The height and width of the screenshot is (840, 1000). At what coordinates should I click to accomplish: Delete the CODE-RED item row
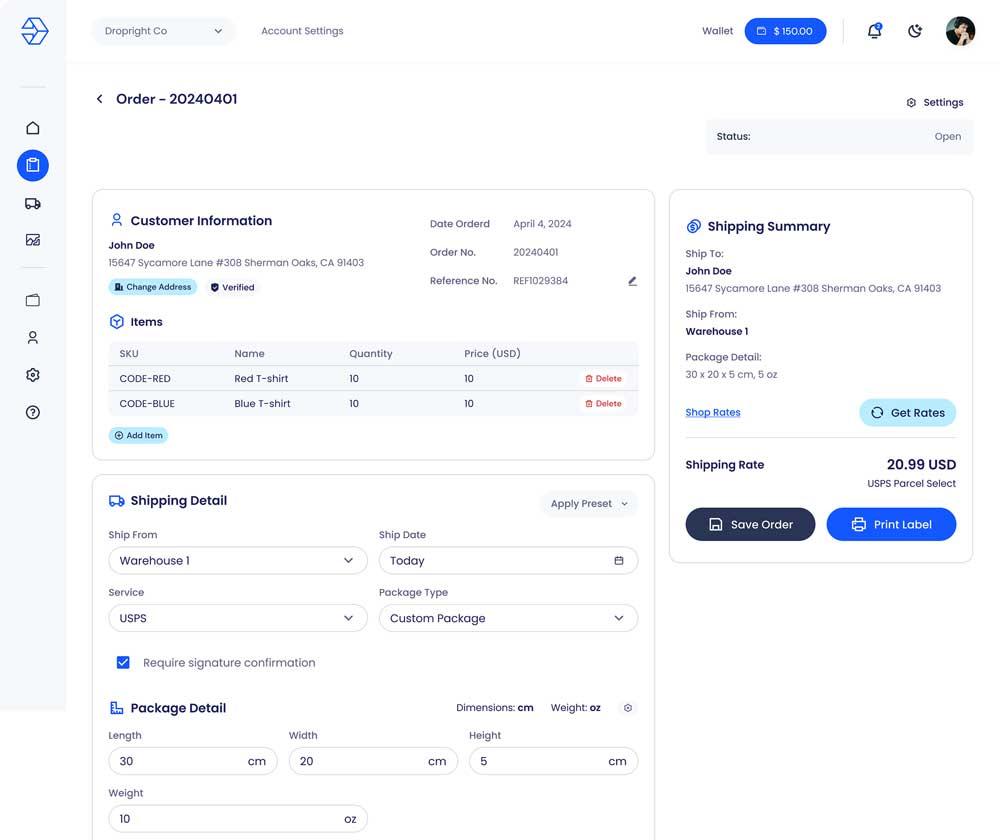coord(603,379)
